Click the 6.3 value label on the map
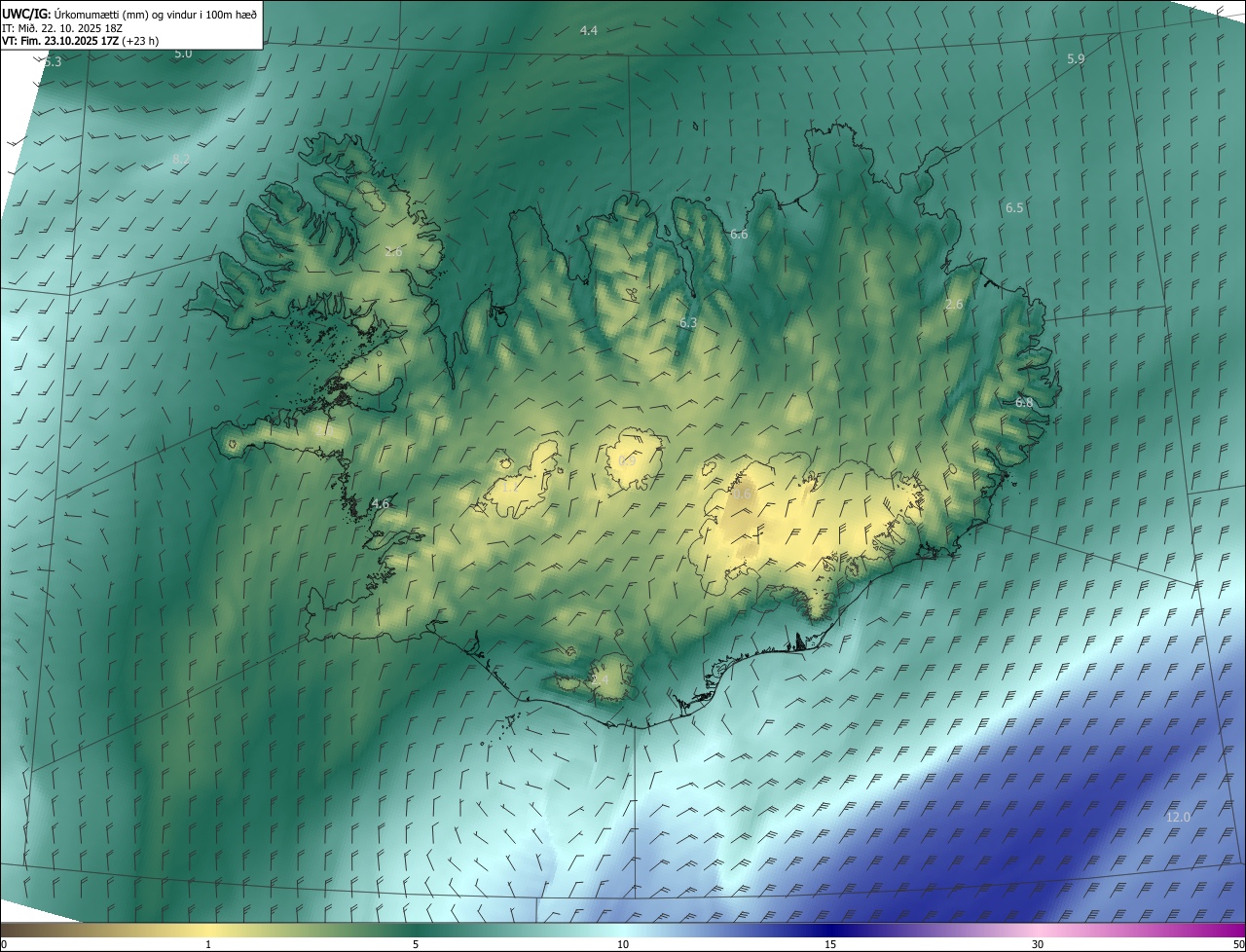 coord(688,322)
